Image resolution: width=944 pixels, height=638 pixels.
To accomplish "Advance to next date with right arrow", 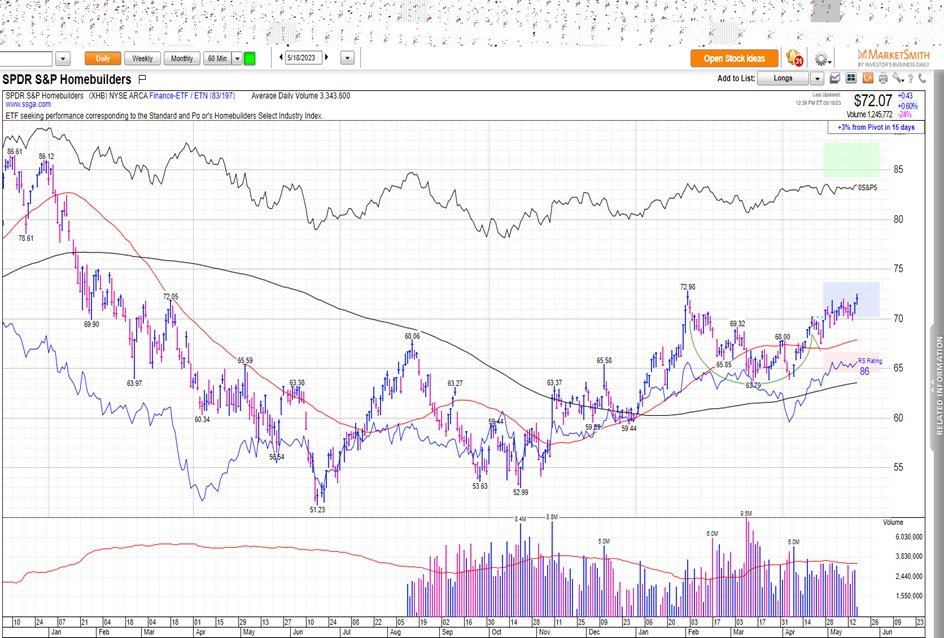I will pos(327,58).
